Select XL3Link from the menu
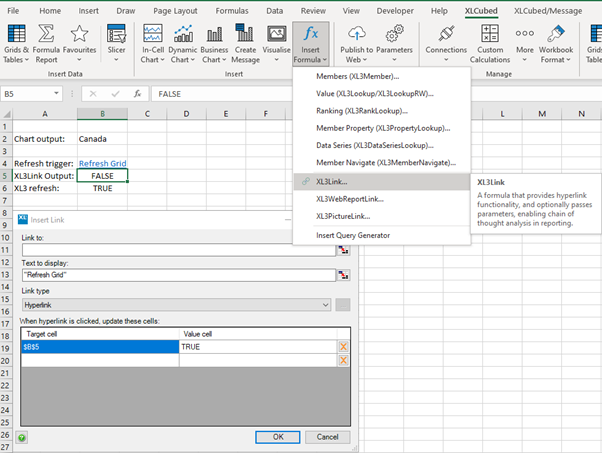 [x=332, y=181]
